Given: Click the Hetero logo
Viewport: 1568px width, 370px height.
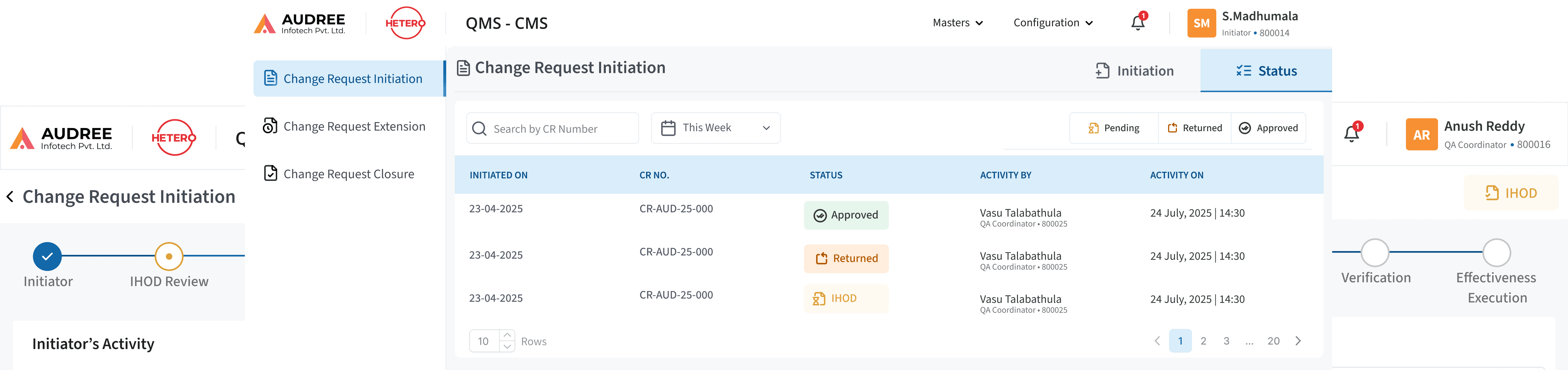Looking at the screenshot, I should tap(405, 23).
